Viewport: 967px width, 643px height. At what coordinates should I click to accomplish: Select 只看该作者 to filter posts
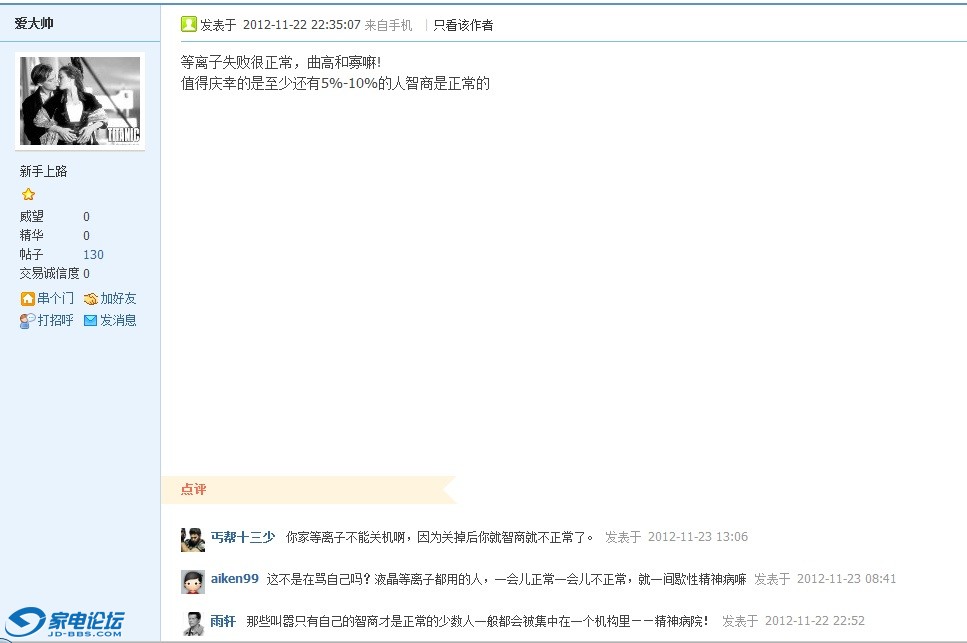[x=463, y=25]
